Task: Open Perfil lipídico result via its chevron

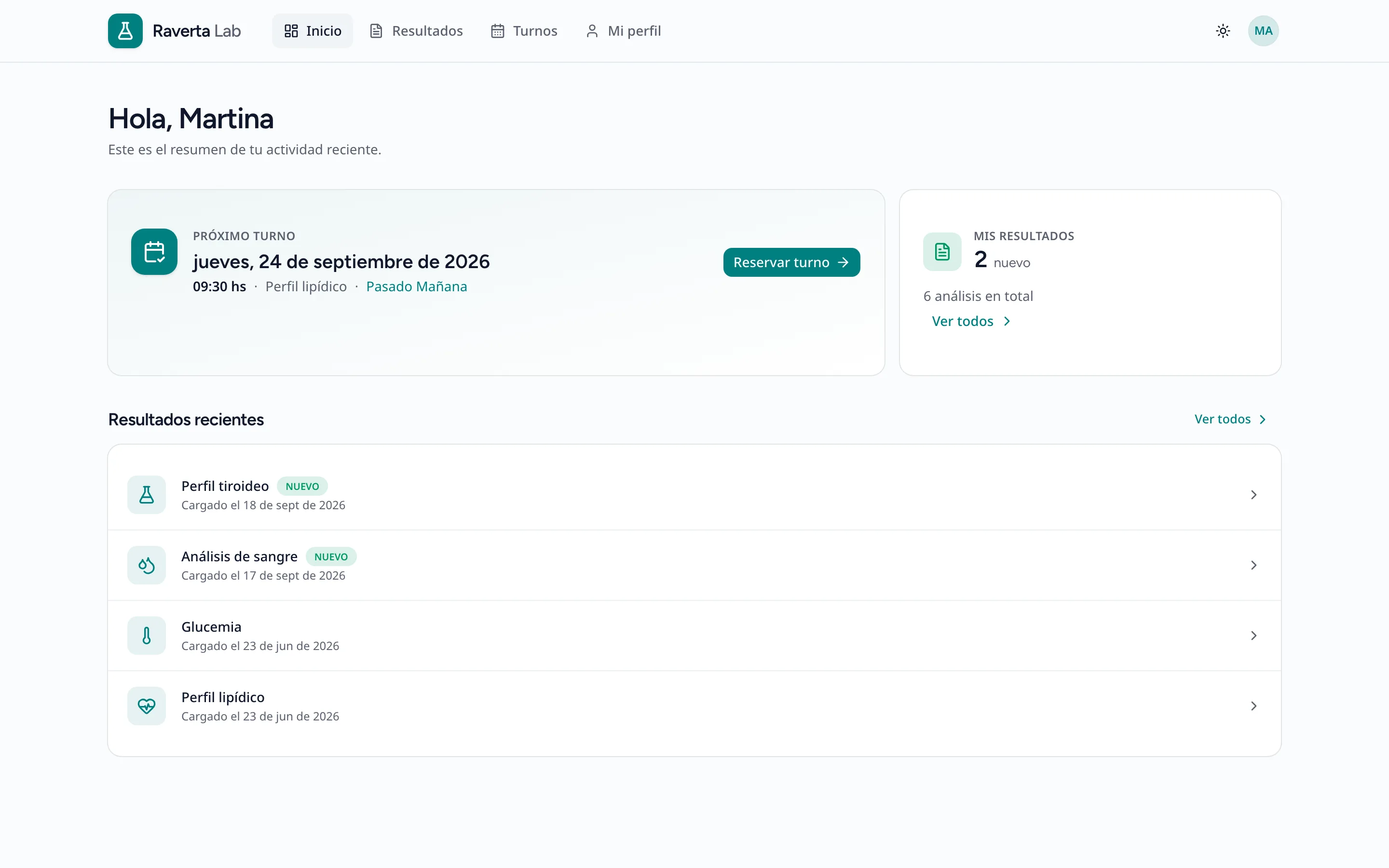Action: click(x=1253, y=706)
